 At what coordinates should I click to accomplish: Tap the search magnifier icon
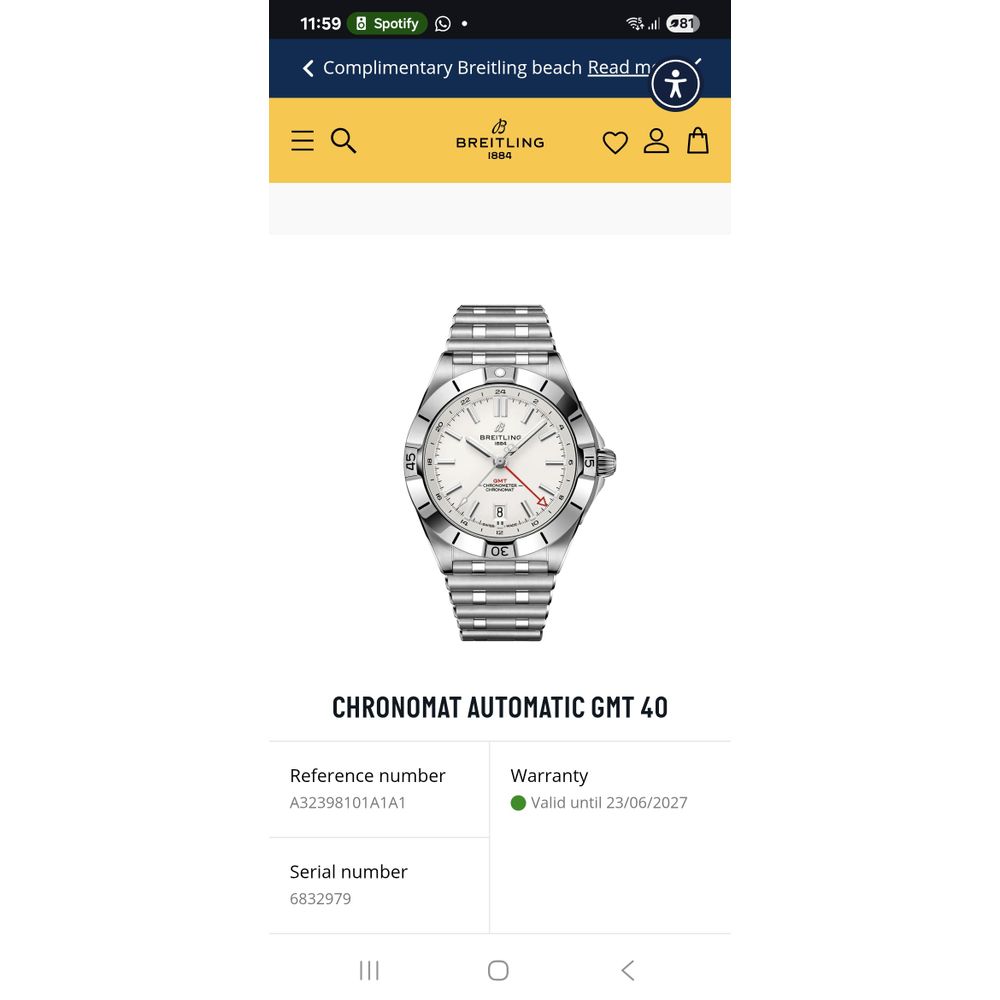point(343,140)
